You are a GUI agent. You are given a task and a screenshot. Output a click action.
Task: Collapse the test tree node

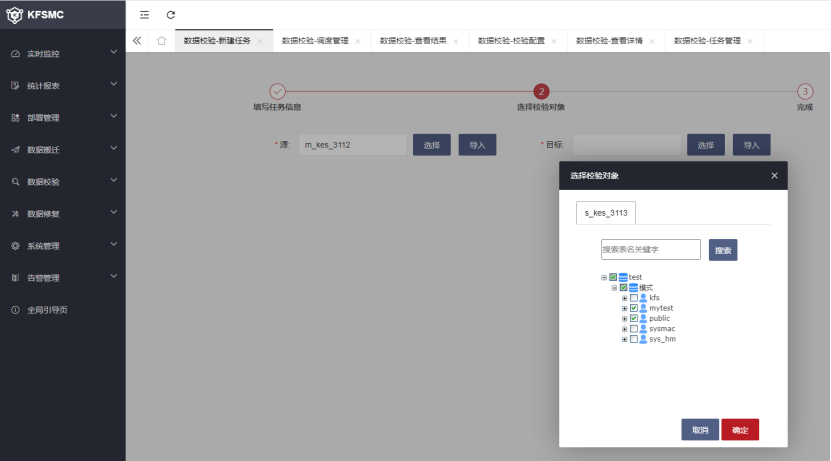[604, 278]
